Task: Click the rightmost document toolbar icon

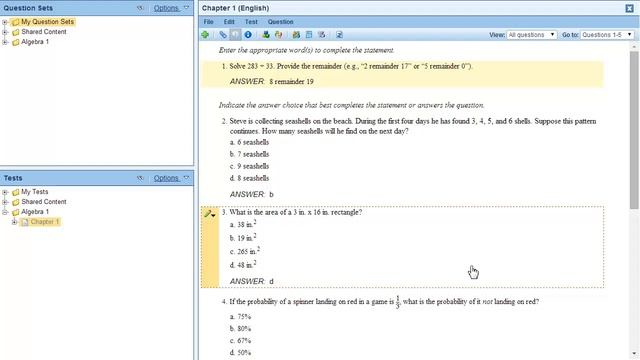Action: 339,35
